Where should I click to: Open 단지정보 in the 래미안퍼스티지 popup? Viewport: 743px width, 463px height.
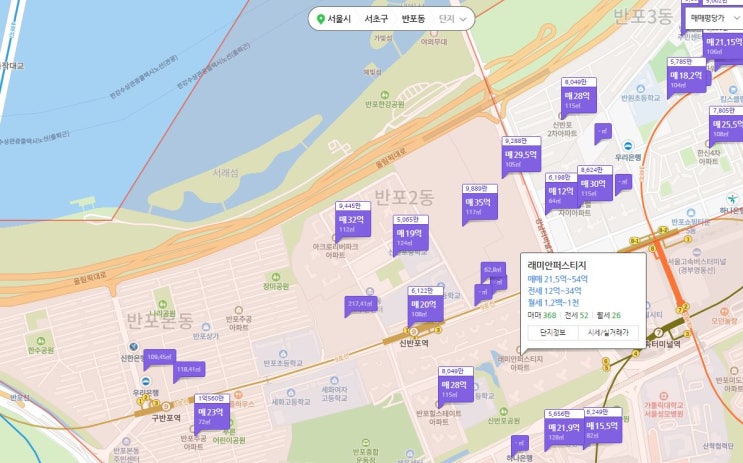[553, 333]
